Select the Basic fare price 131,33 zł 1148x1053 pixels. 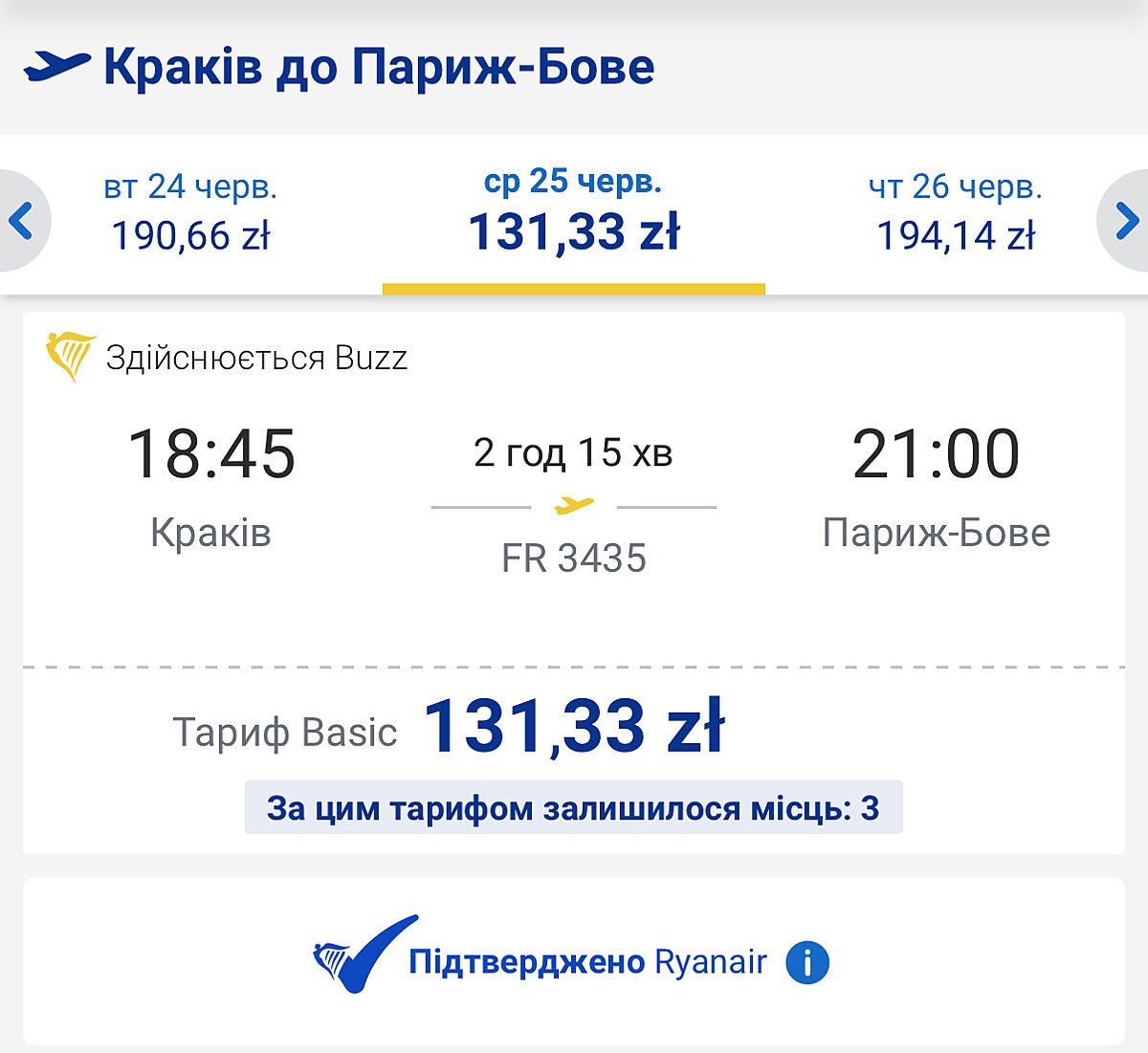coord(573,727)
